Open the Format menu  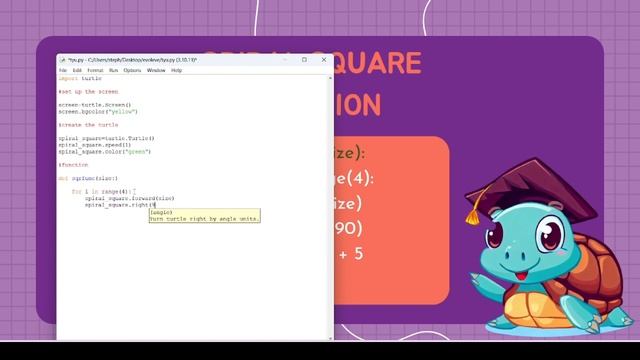95,70
